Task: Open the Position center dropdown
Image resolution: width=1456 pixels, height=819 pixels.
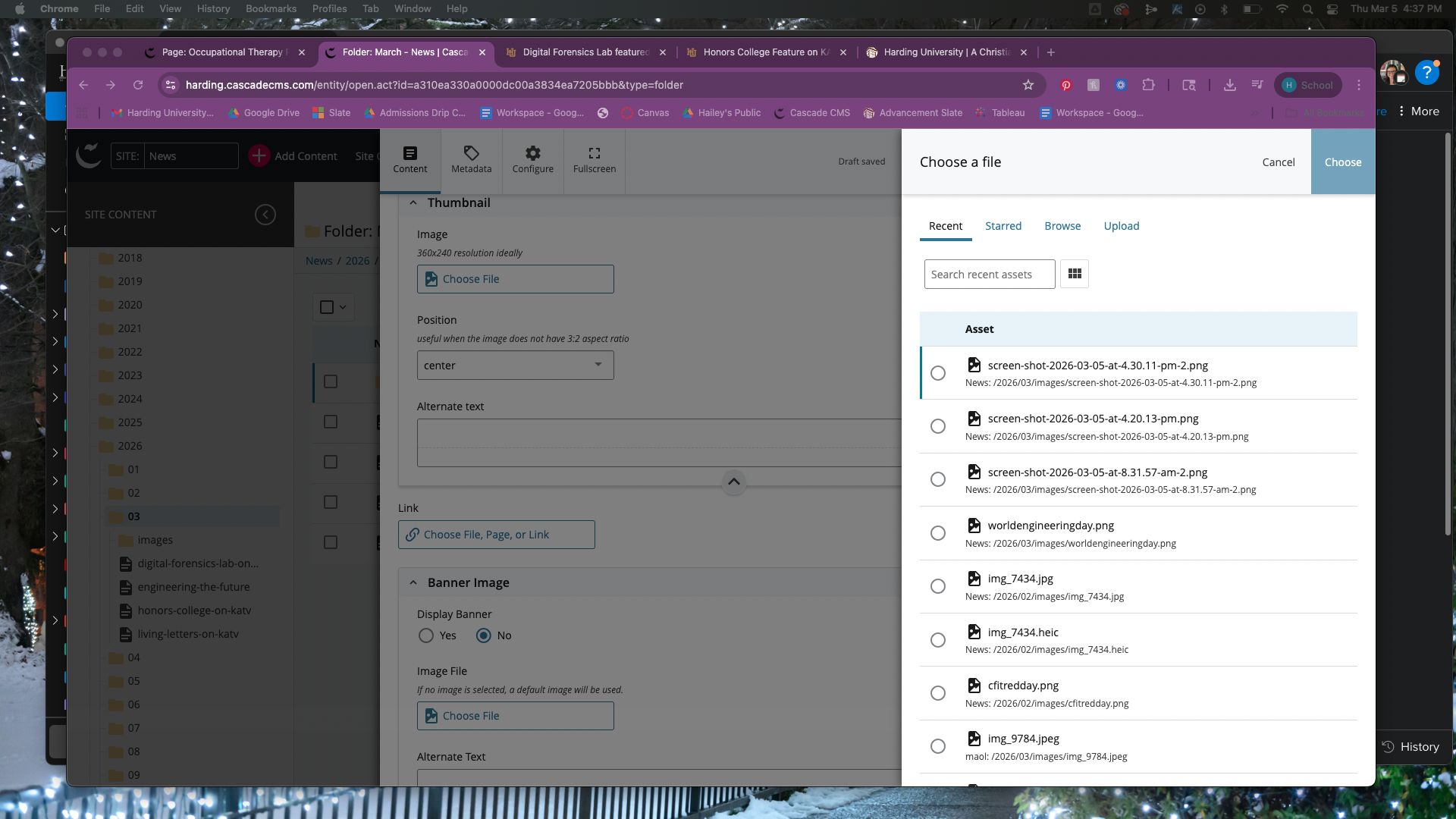Action: (x=515, y=366)
